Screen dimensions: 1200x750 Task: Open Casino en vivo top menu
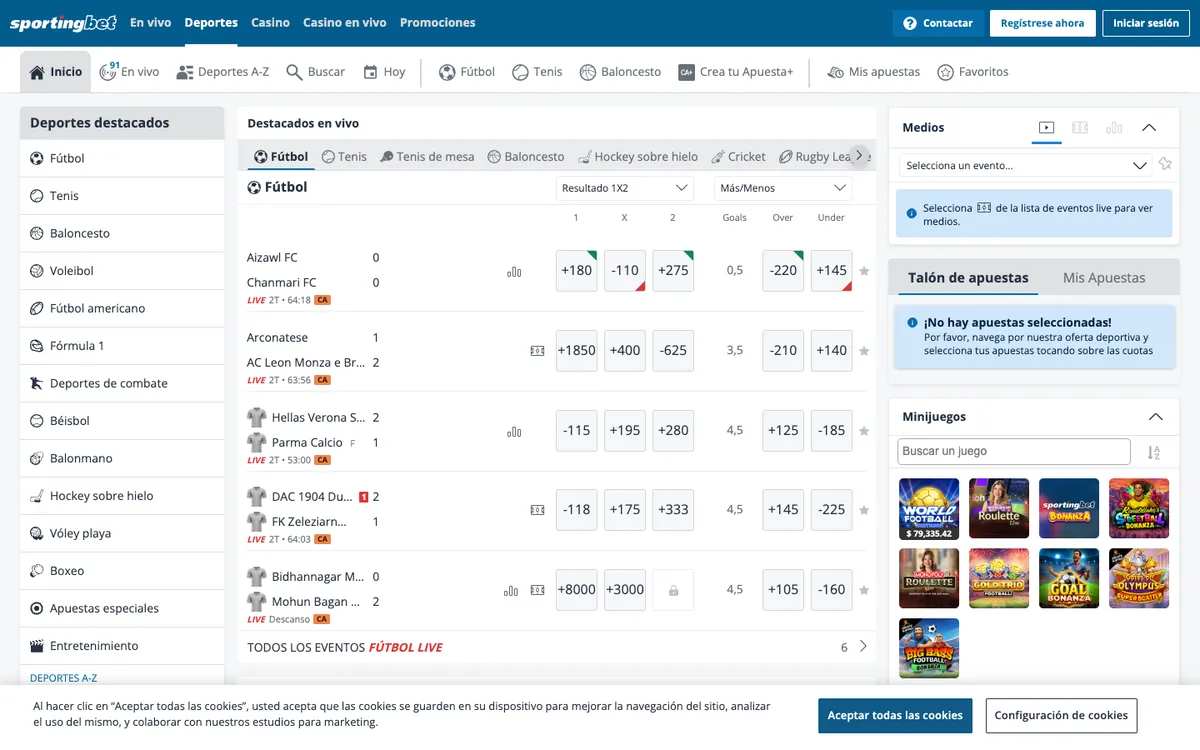click(x=345, y=23)
